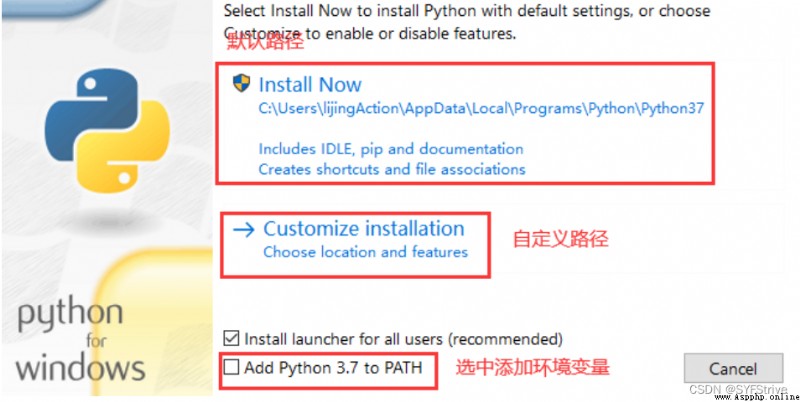
Task: Uncheck Install launcher for all users
Action: pyautogui.click(x=232, y=338)
